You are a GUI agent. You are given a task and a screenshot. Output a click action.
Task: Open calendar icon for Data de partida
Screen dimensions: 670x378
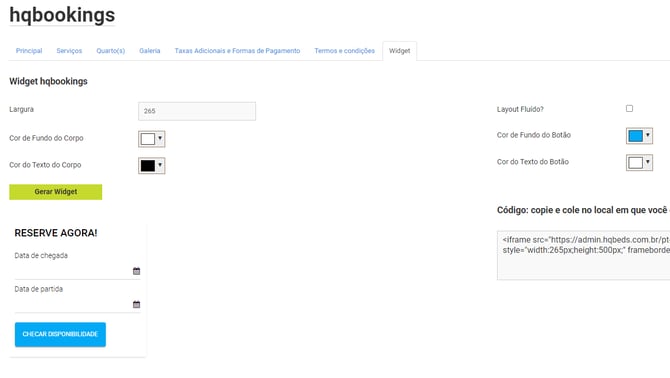coord(136,305)
